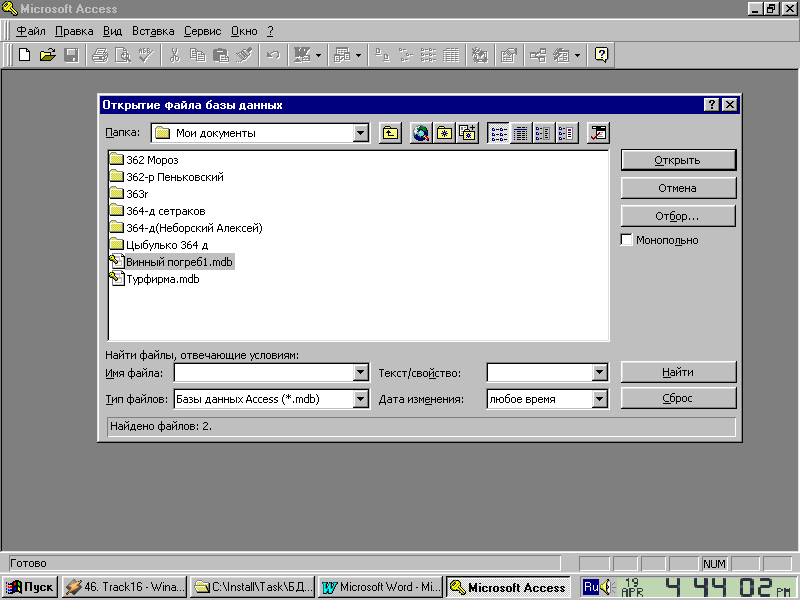Click the speaker volume tray icon
The image size is (800, 600).
pyautogui.click(x=607, y=587)
